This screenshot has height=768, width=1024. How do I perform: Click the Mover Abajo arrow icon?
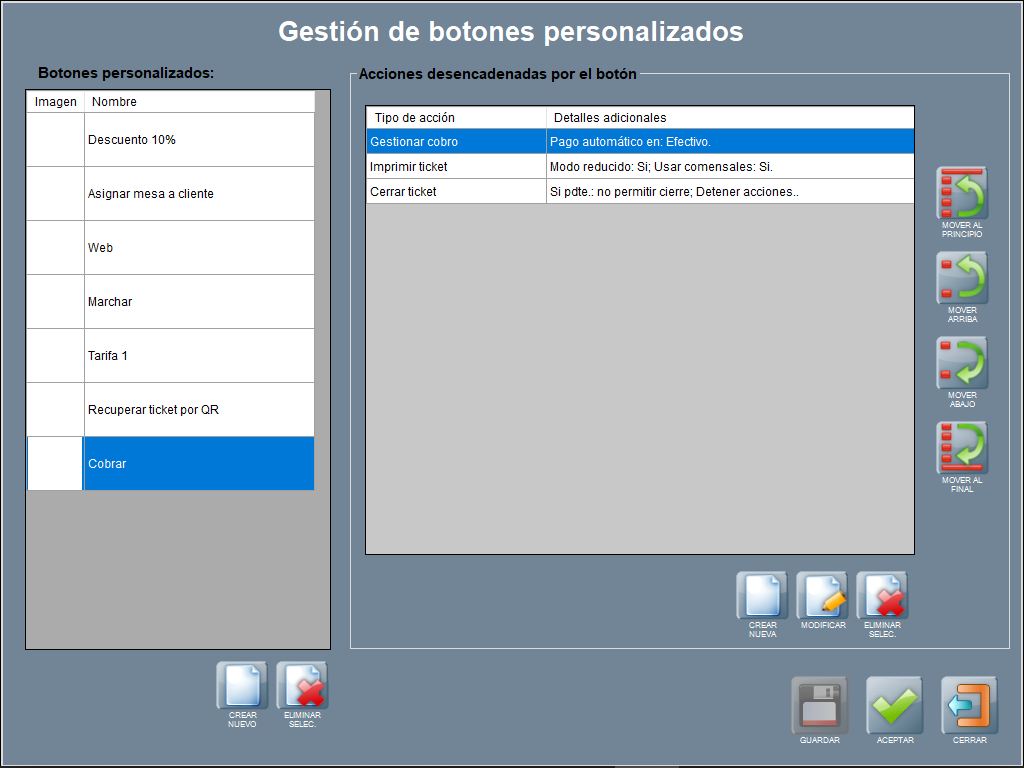point(962,363)
